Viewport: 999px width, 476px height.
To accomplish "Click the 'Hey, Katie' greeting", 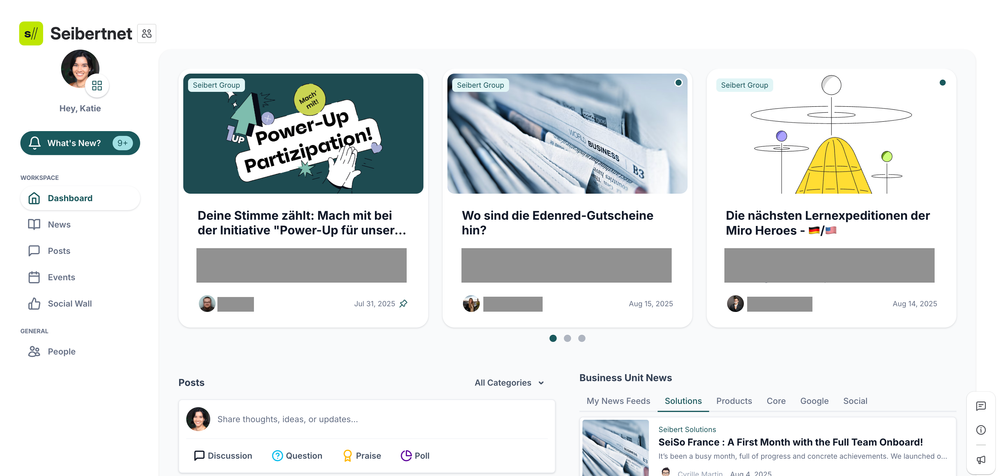I will [80, 108].
